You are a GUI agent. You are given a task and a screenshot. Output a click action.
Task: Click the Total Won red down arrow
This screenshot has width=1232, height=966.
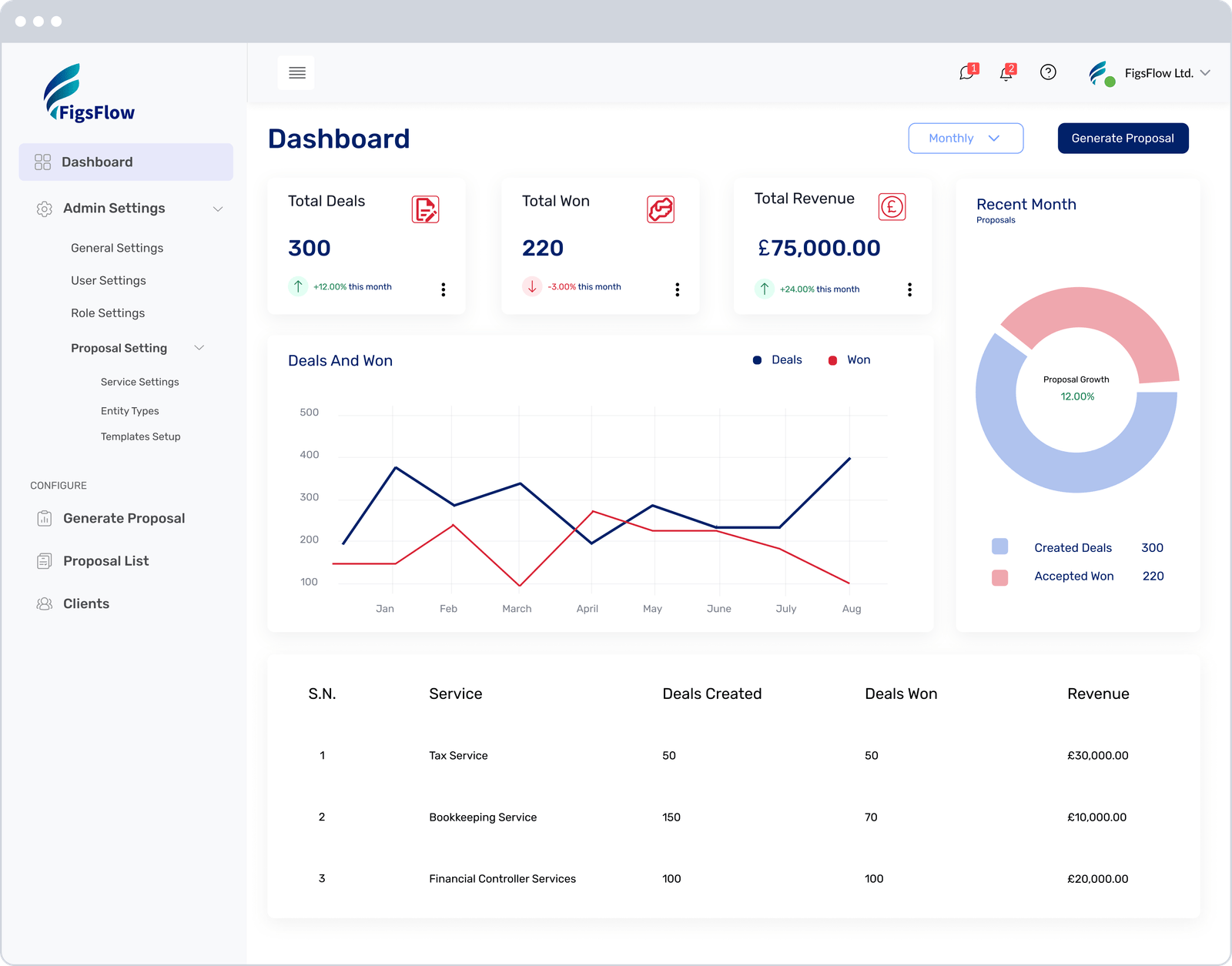[x=532, y=286]
